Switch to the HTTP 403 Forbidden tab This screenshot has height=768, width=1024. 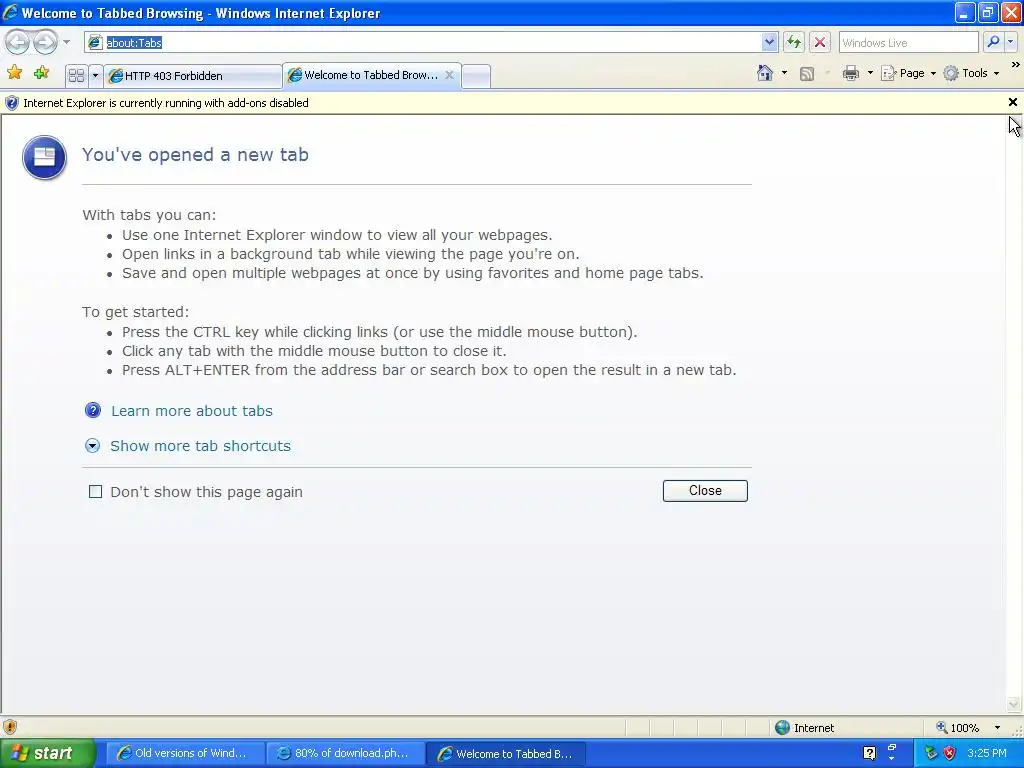tap(193, 76)
